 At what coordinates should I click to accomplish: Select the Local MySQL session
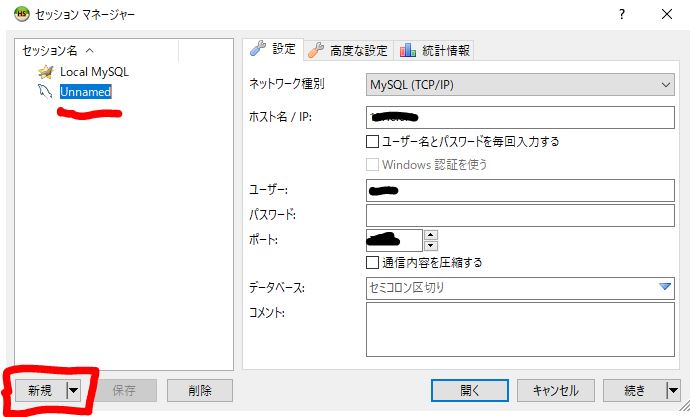(x=94, y=72)
